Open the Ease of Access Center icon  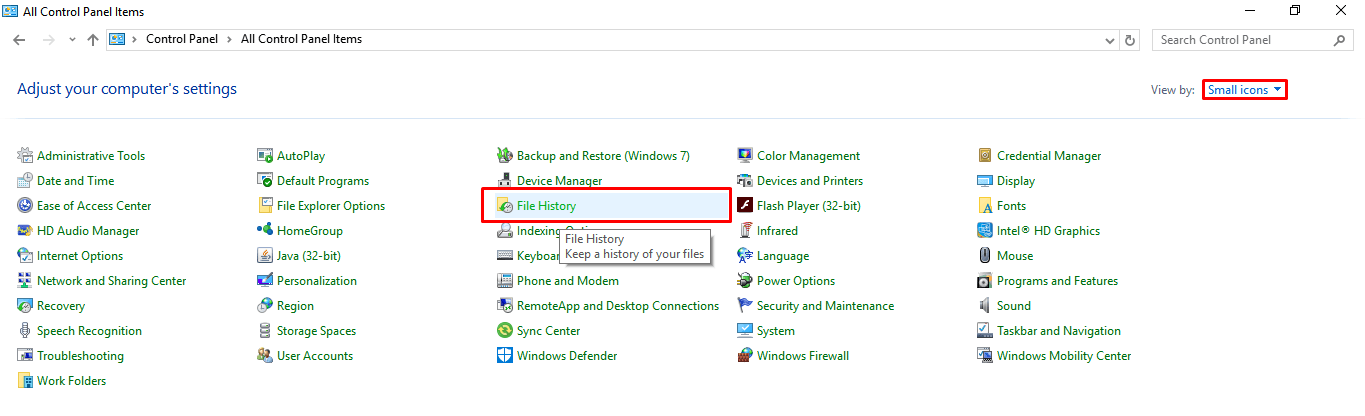click(25, 206)
